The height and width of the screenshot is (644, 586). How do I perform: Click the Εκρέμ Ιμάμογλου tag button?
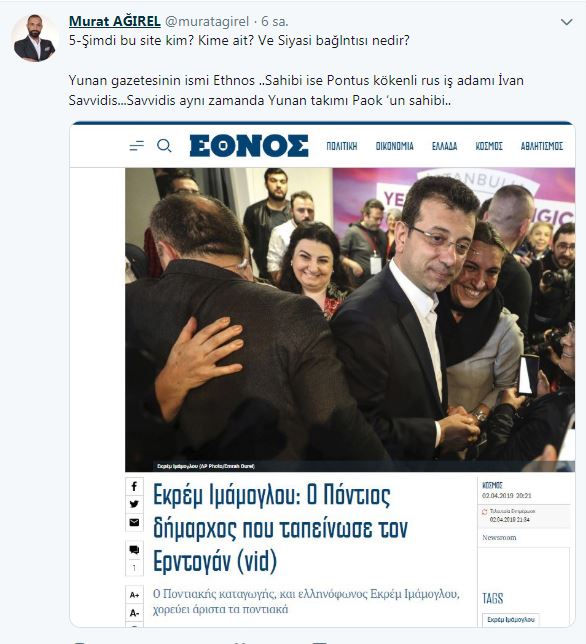tap(511, 619)
